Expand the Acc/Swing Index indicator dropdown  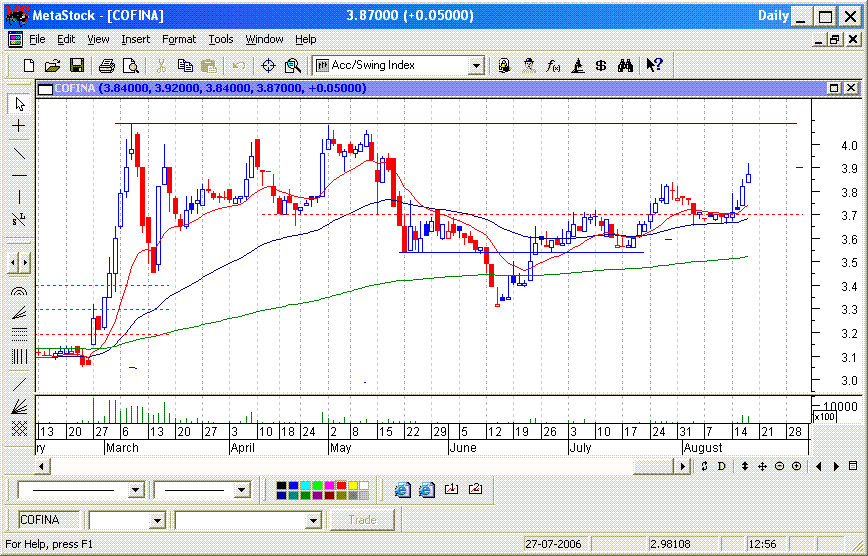pyautogui.click(x=476, y=66)
